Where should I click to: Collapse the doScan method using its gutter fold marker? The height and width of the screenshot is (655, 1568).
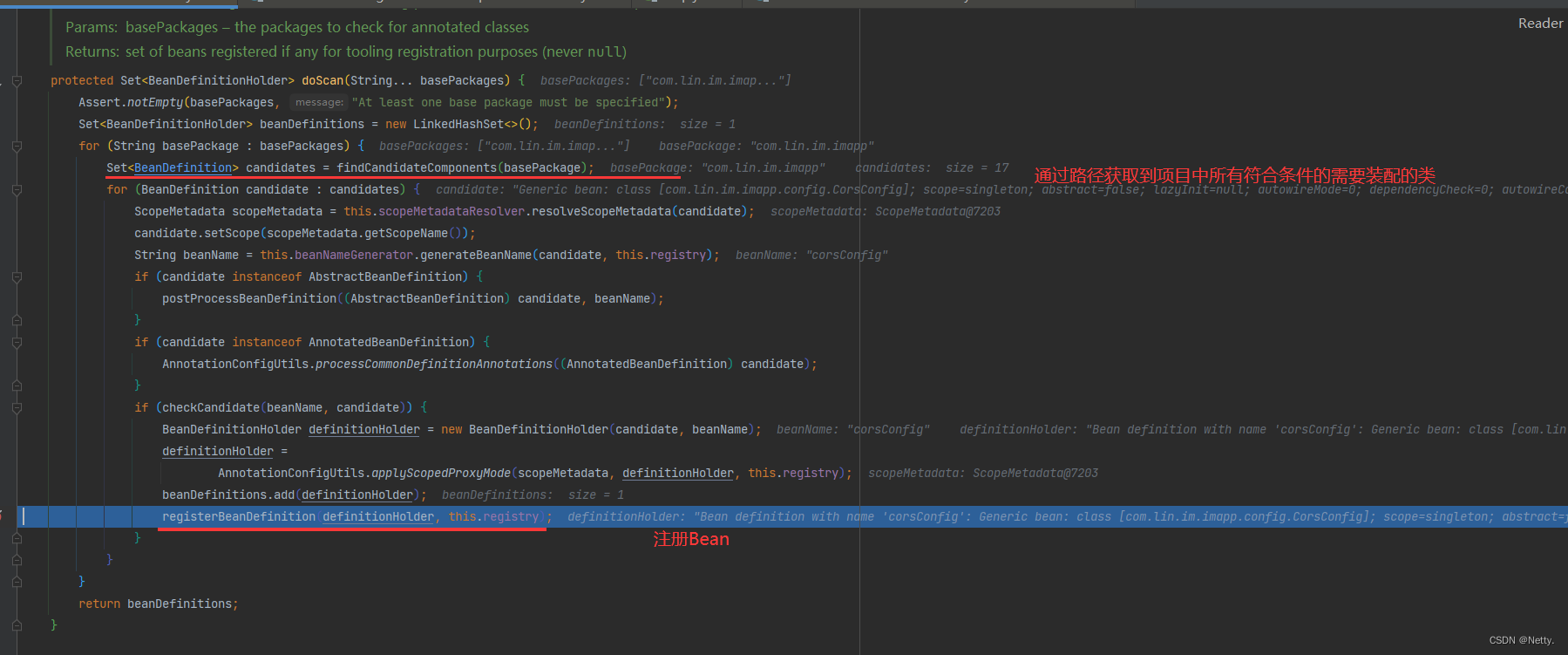point(17,81)
